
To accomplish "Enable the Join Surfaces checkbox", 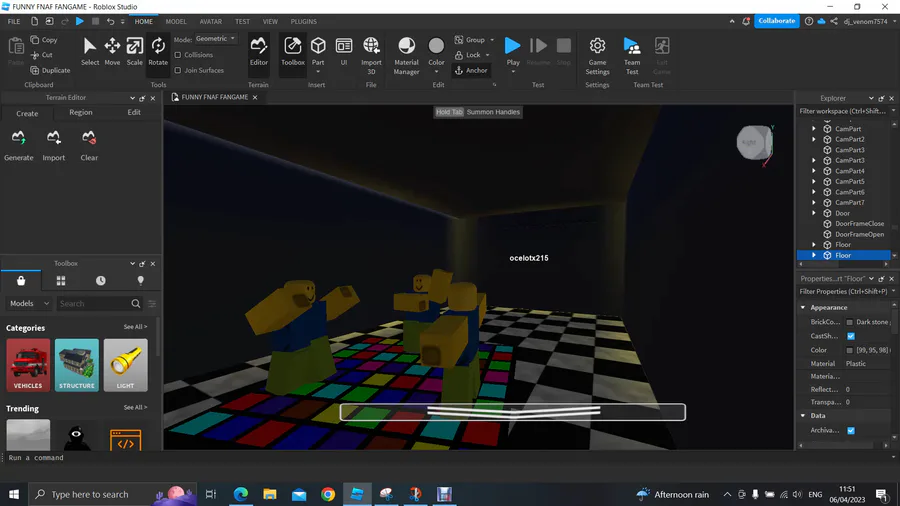I will [178, 71].
